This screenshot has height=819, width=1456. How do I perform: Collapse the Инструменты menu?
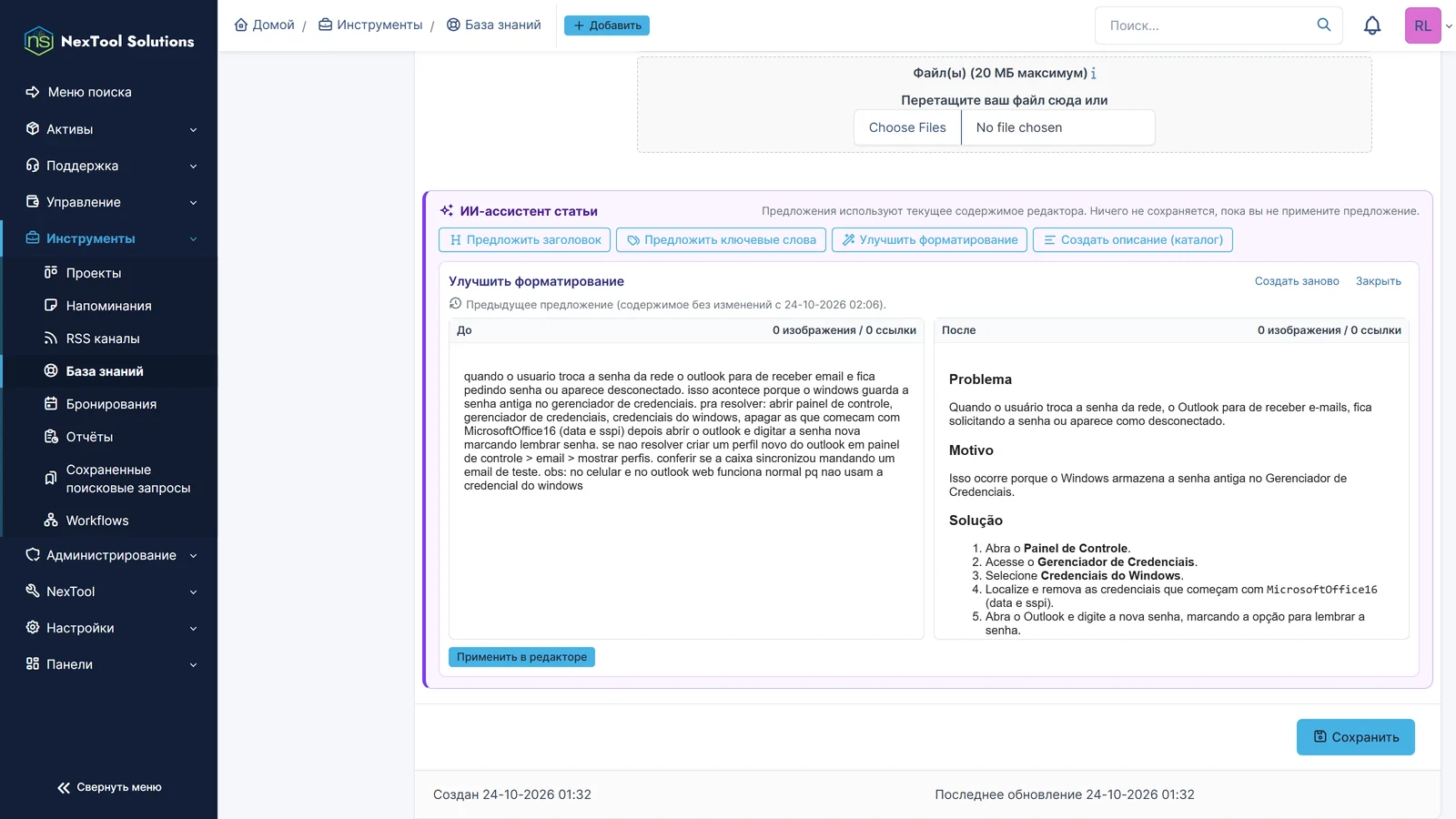(x=109, y=238)
